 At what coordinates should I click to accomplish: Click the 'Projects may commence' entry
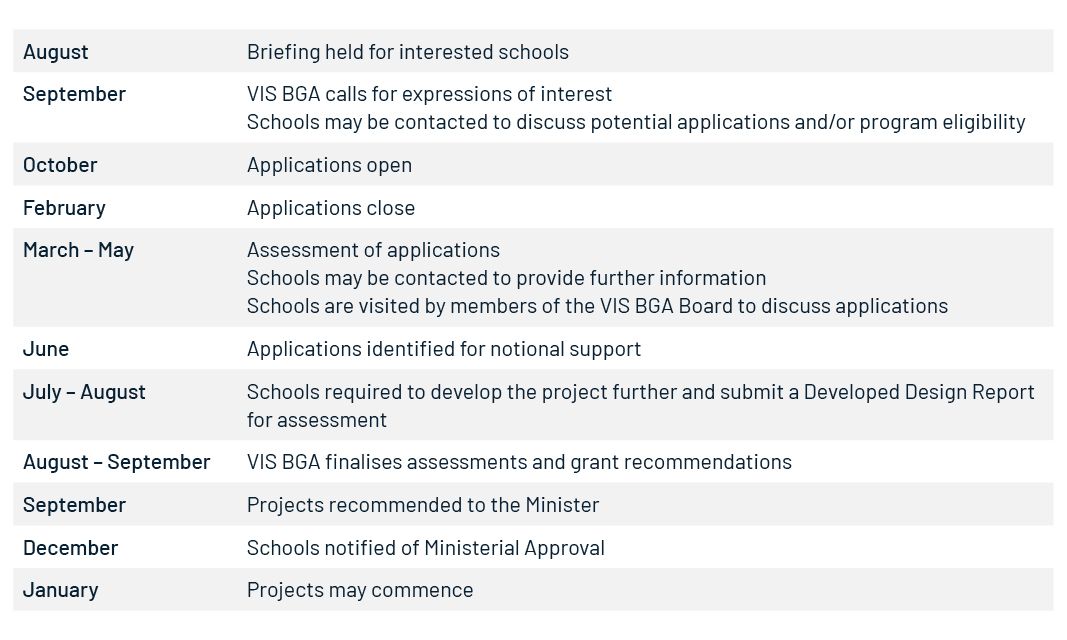pos(360,590)
